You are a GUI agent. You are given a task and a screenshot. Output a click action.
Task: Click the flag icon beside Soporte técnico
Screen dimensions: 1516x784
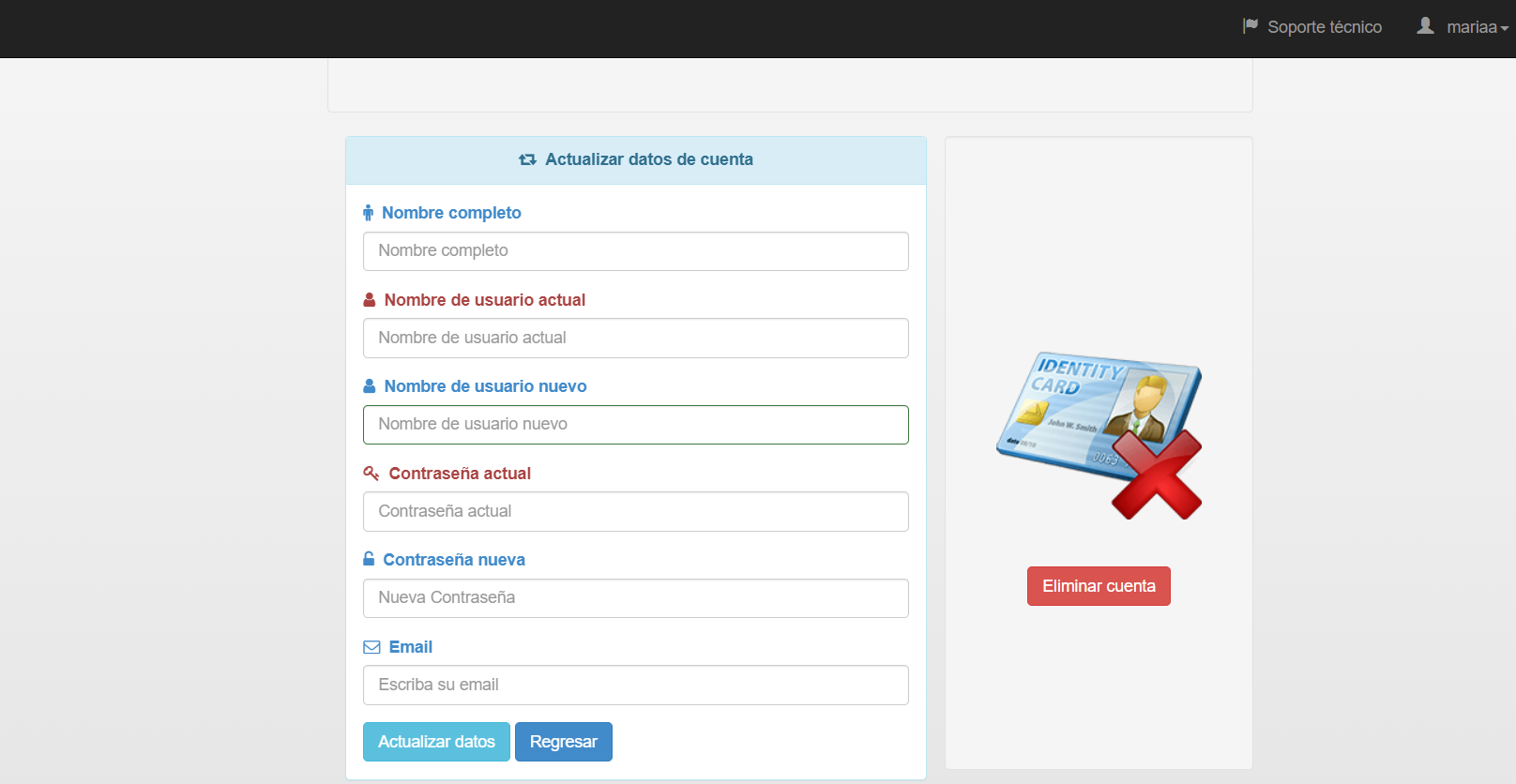1250,26
